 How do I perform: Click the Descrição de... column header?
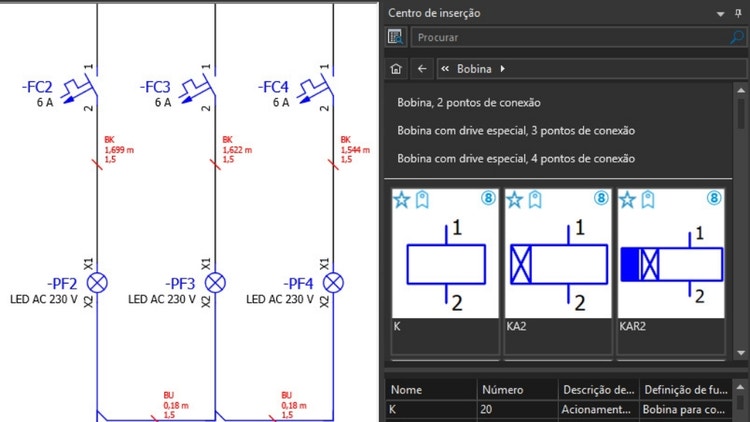[599, 389]
